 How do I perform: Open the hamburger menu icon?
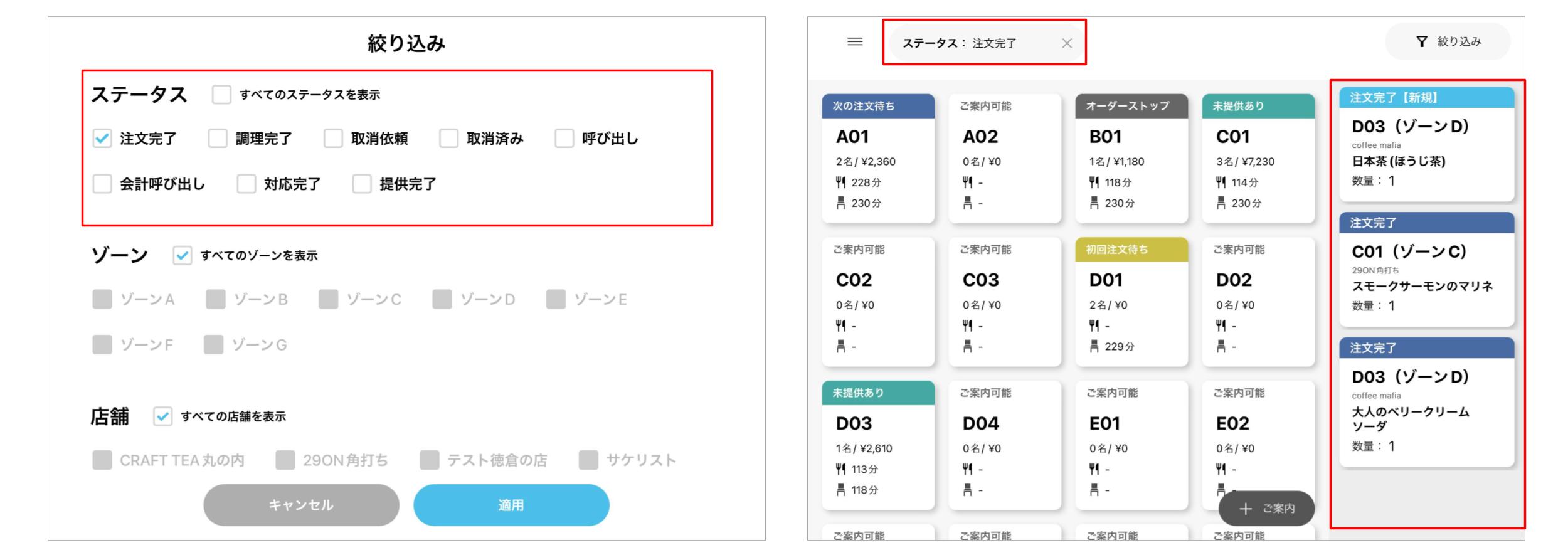[855, 42]
